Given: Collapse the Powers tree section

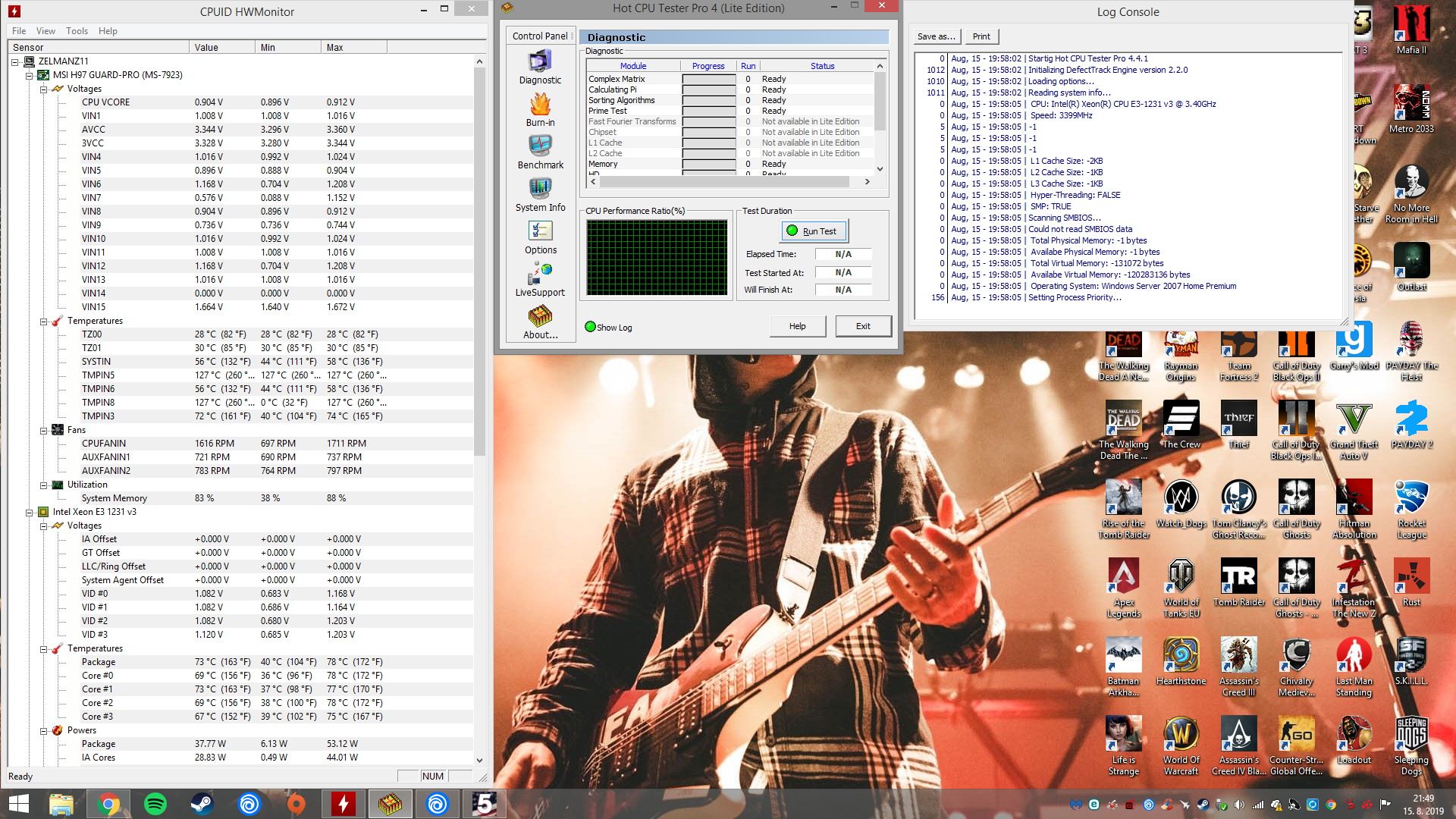Looking at the screenshot, I should pyautogui.click(x=44, y=730).
